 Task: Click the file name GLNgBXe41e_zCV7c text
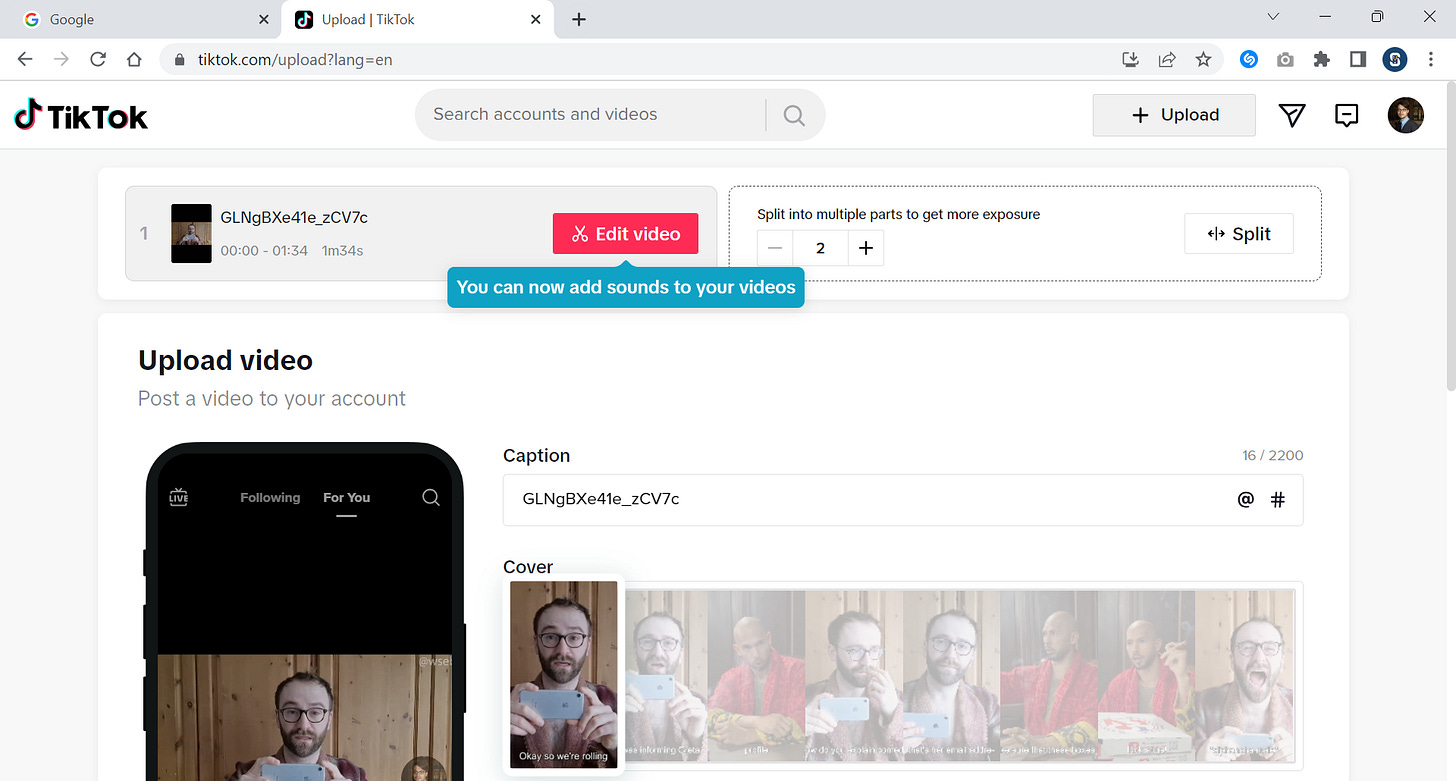click(294, 218)
